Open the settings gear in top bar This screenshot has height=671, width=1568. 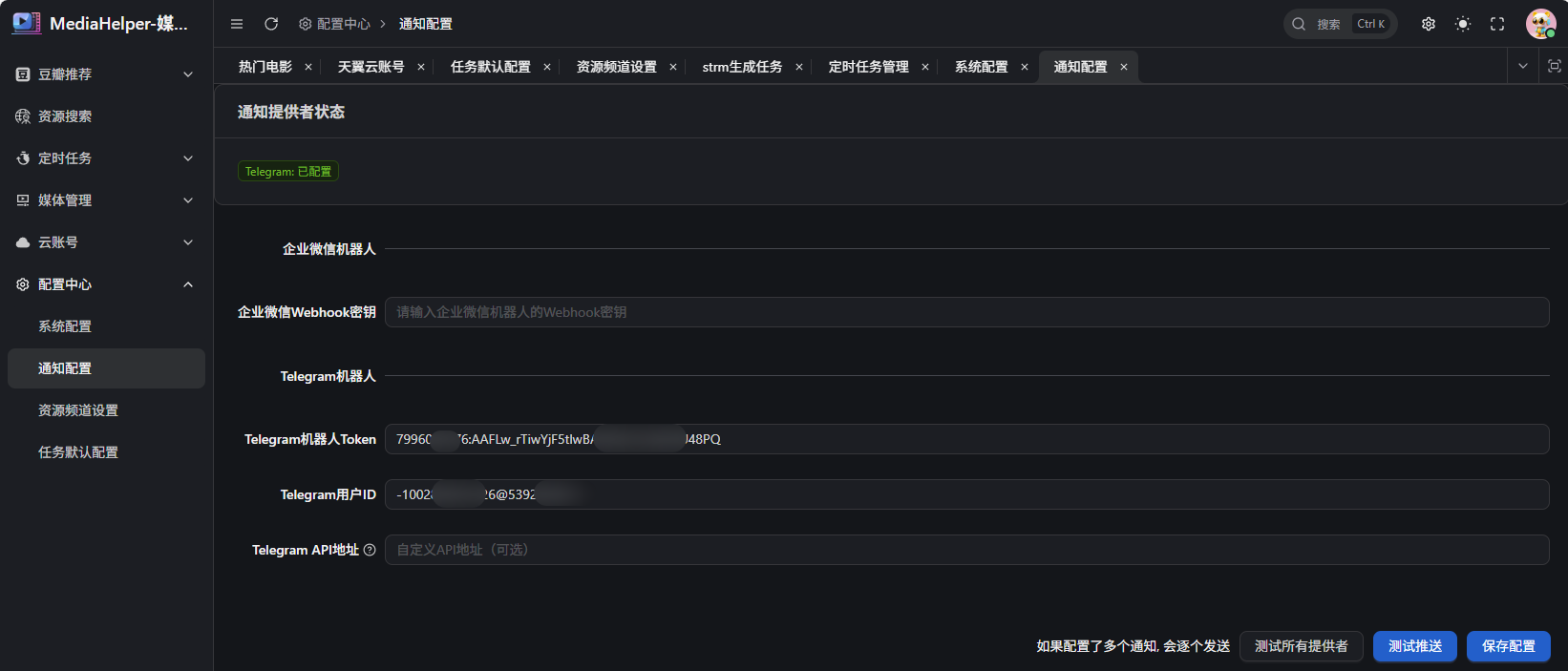coord(1428,24)
